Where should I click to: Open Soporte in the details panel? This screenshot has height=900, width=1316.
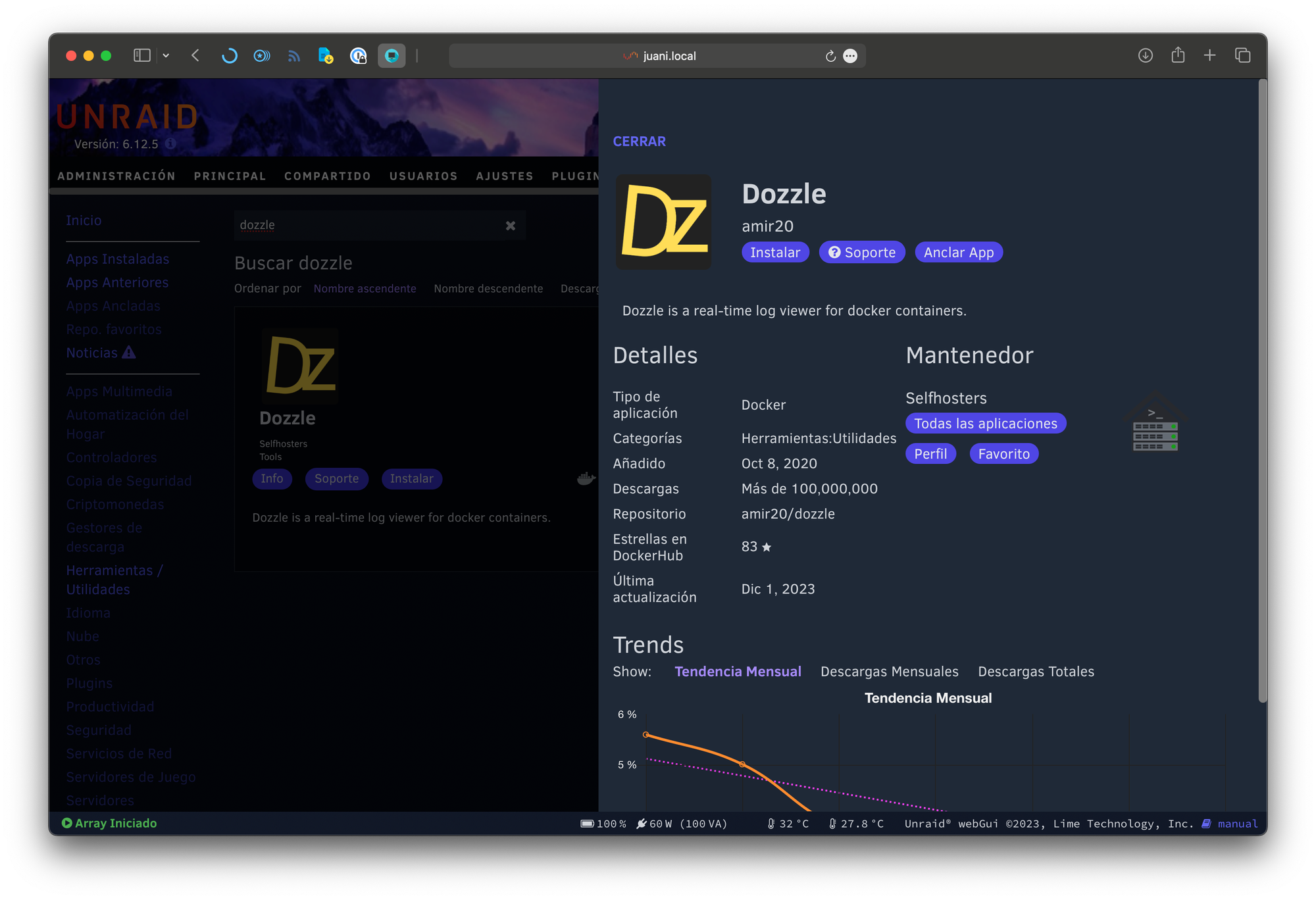tap(862, 253)
